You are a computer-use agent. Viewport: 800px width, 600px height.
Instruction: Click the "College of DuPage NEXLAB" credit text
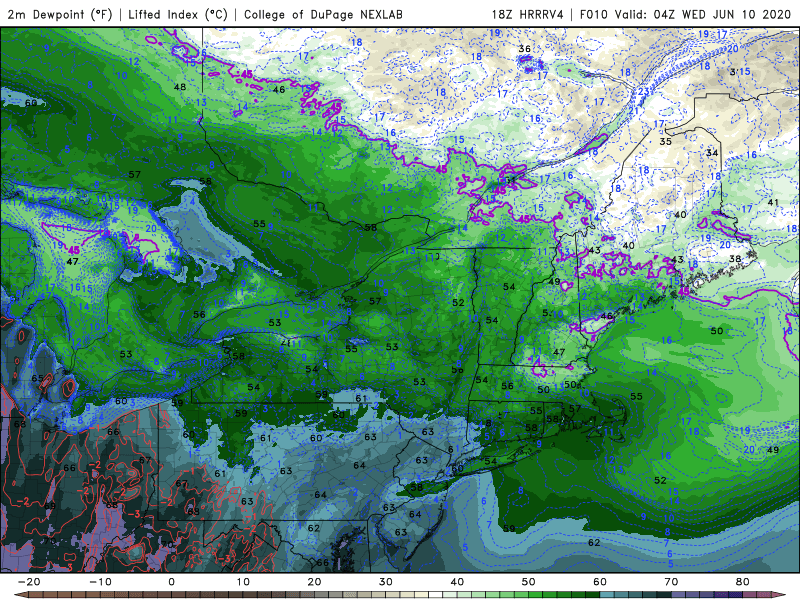click(x=323, y=14)
